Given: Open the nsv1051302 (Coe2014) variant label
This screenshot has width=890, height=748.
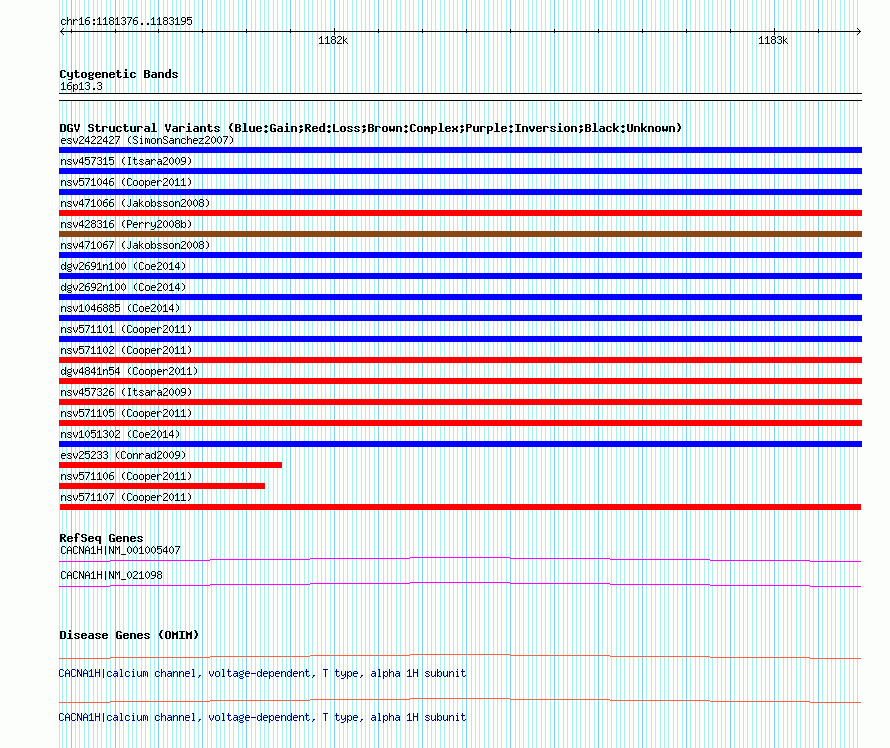Looking at the screenshot, I should (120, 434).
